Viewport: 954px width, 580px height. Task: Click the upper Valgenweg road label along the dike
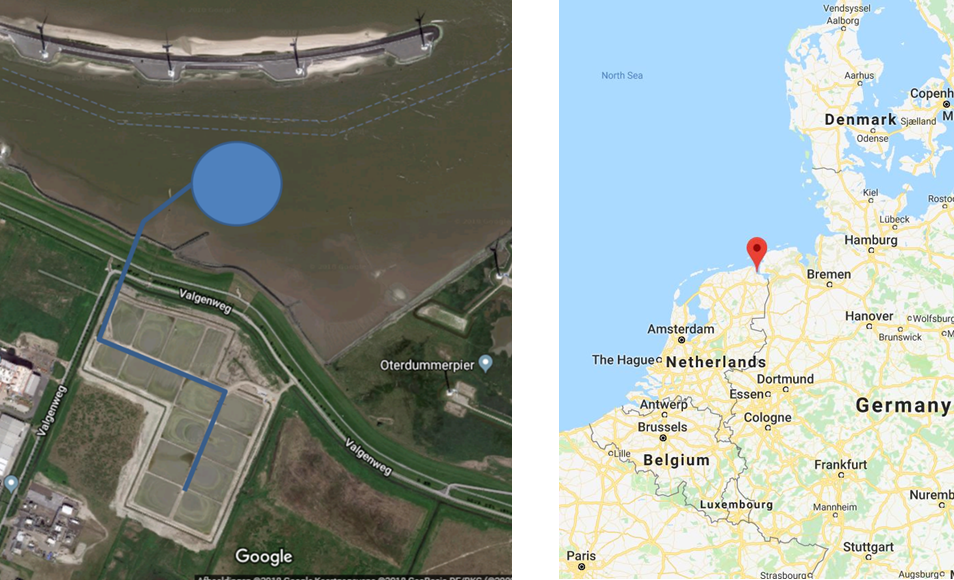(x=206, y=302)
